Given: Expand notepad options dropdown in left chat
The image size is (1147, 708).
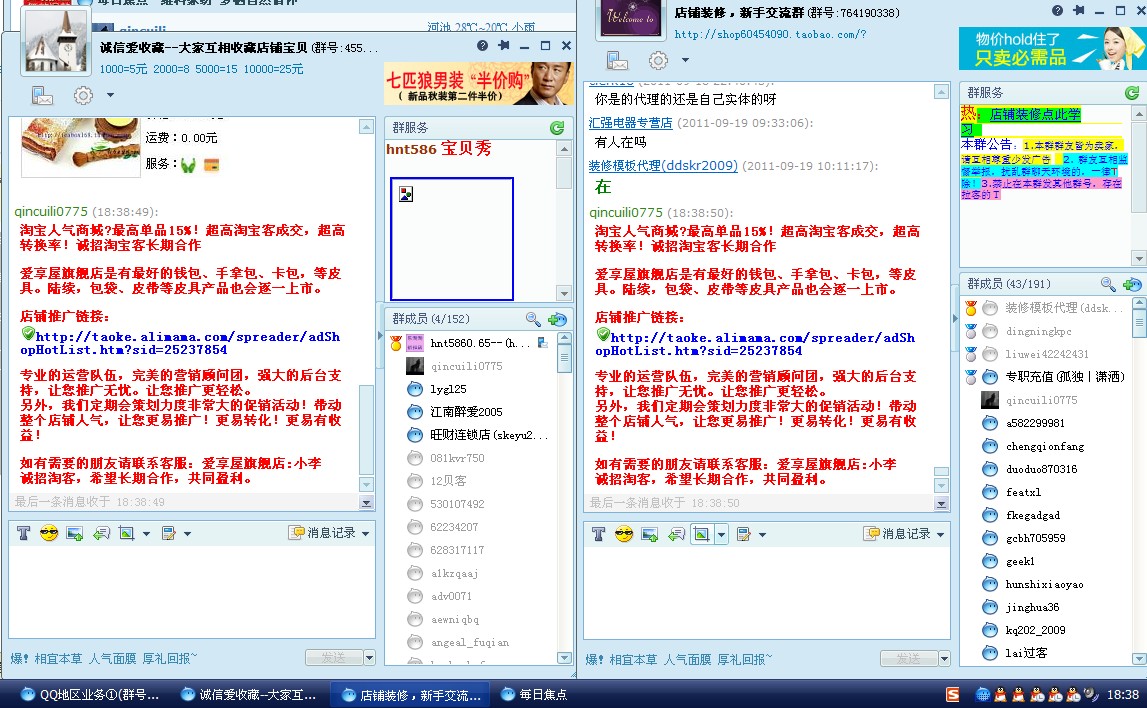Looking at the screenshot, I should (x=187, y=534).
